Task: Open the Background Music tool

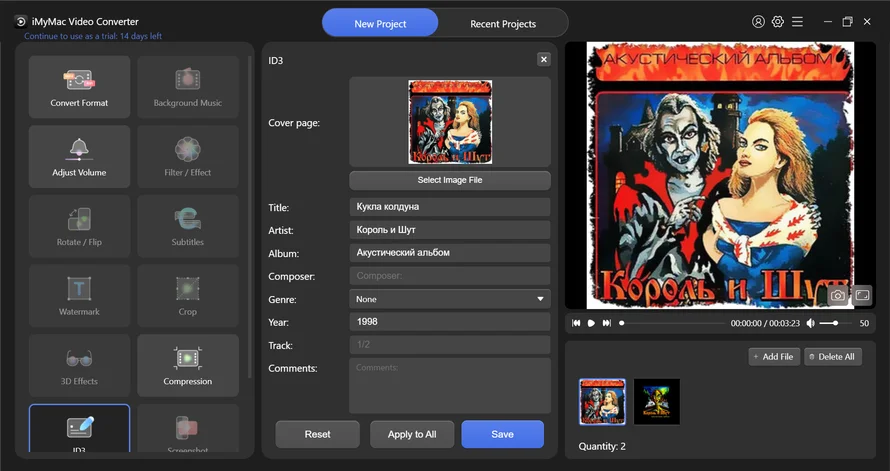Action: [188, 87]
